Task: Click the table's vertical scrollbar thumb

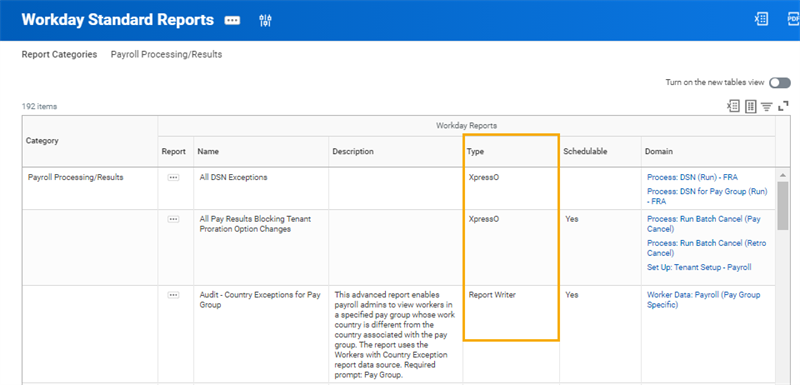Action: 783,206
